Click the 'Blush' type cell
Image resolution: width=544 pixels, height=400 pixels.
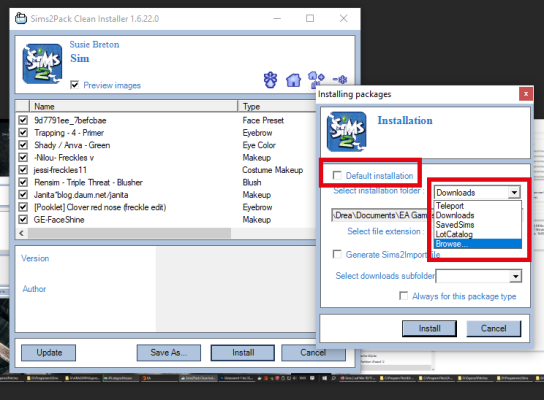click(252, 182)
